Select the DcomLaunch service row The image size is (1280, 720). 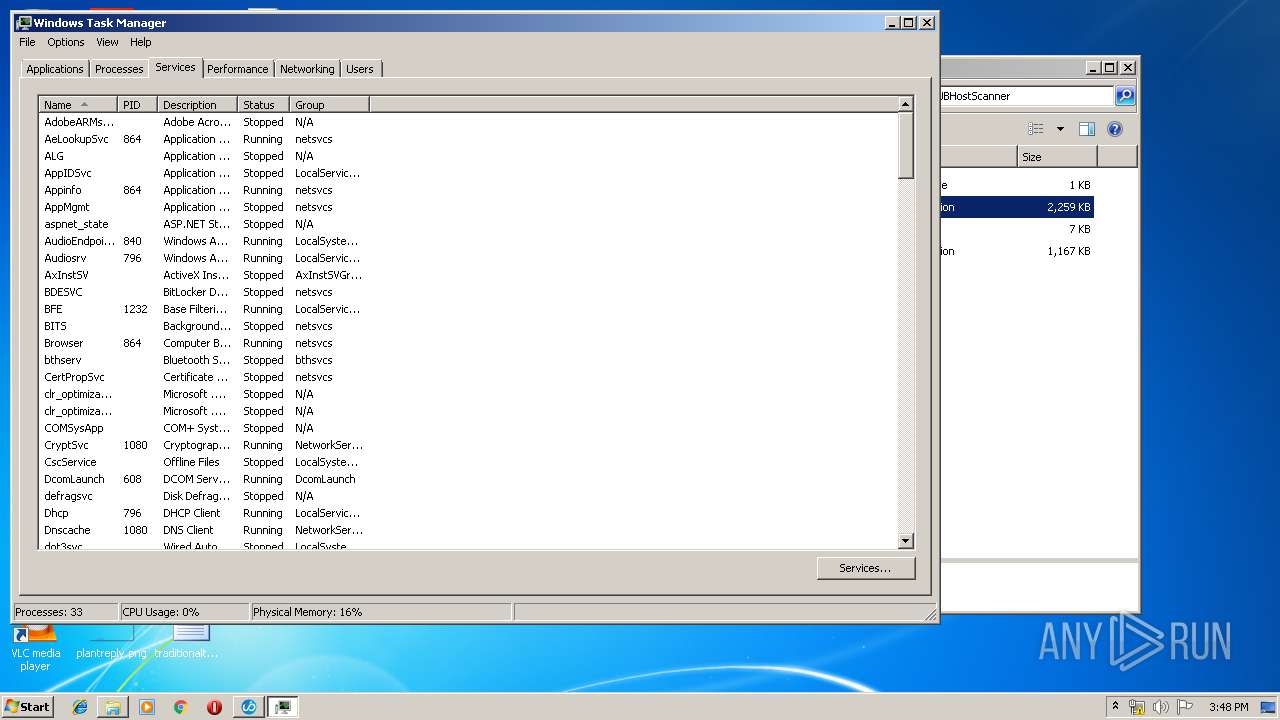468,479
